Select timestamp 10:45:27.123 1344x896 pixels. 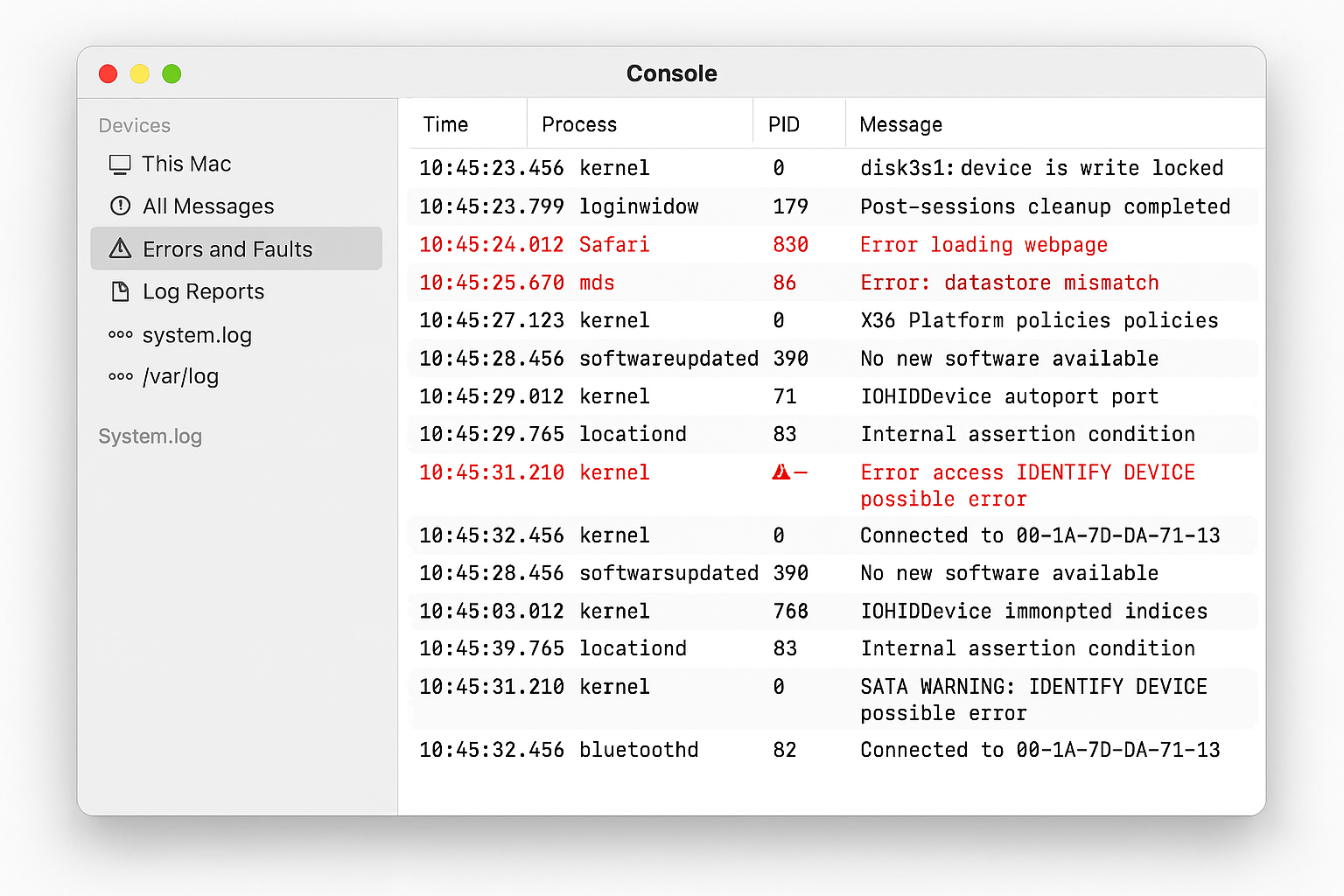point(492,320)
